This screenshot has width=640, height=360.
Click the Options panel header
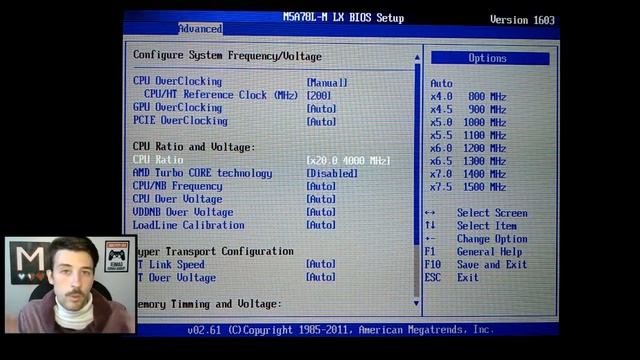490,58
